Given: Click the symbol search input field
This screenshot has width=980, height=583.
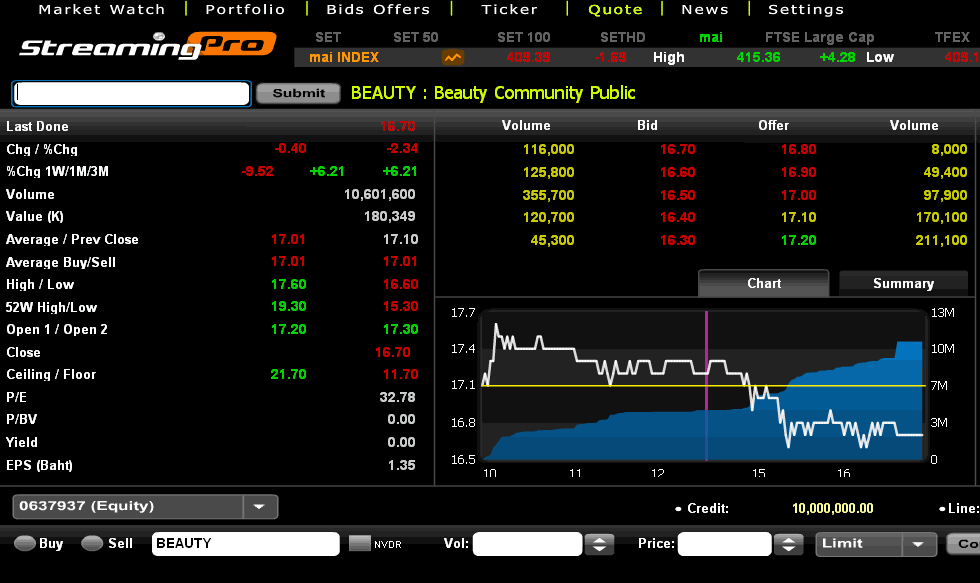Looking at the screenshot, I should coord(131,93).
